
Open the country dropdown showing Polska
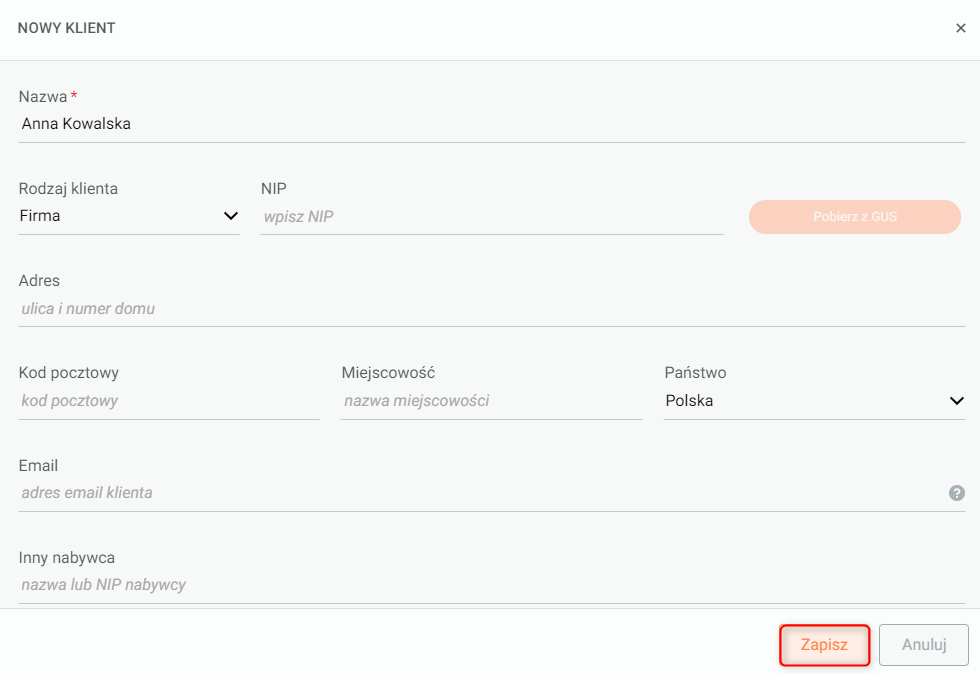814,401
